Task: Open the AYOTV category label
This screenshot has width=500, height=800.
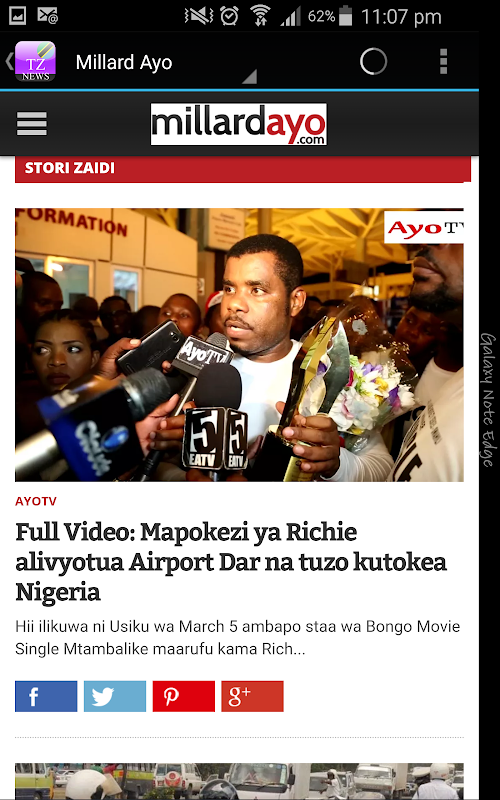Action: coord(36,501)
